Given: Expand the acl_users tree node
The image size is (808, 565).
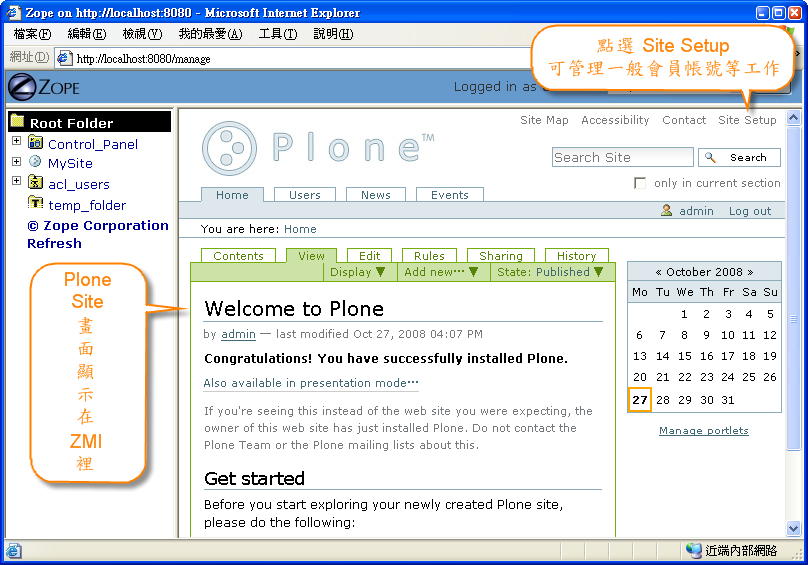Looking at the screenshot, I should tap(16, 180).
